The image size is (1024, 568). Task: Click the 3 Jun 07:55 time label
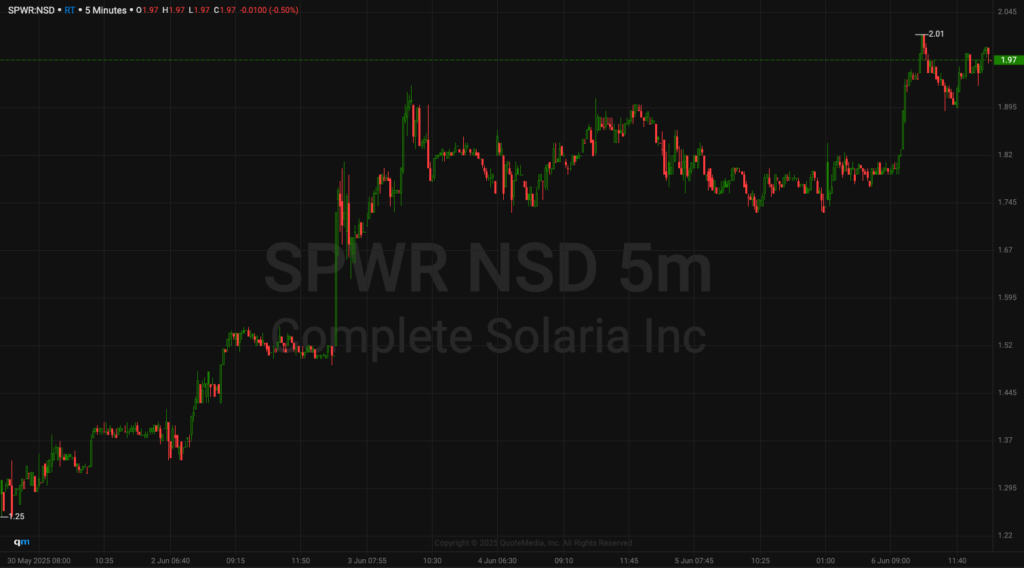tap(367, 561)
